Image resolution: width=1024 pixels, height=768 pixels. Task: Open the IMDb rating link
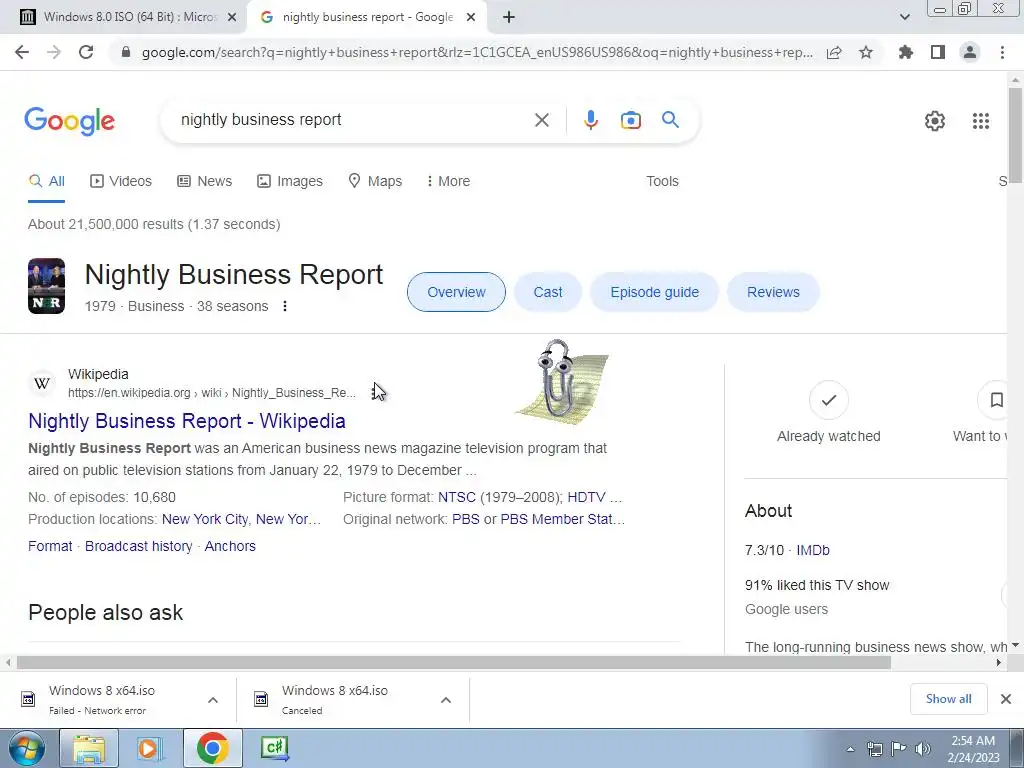click(x=812, y=550)
